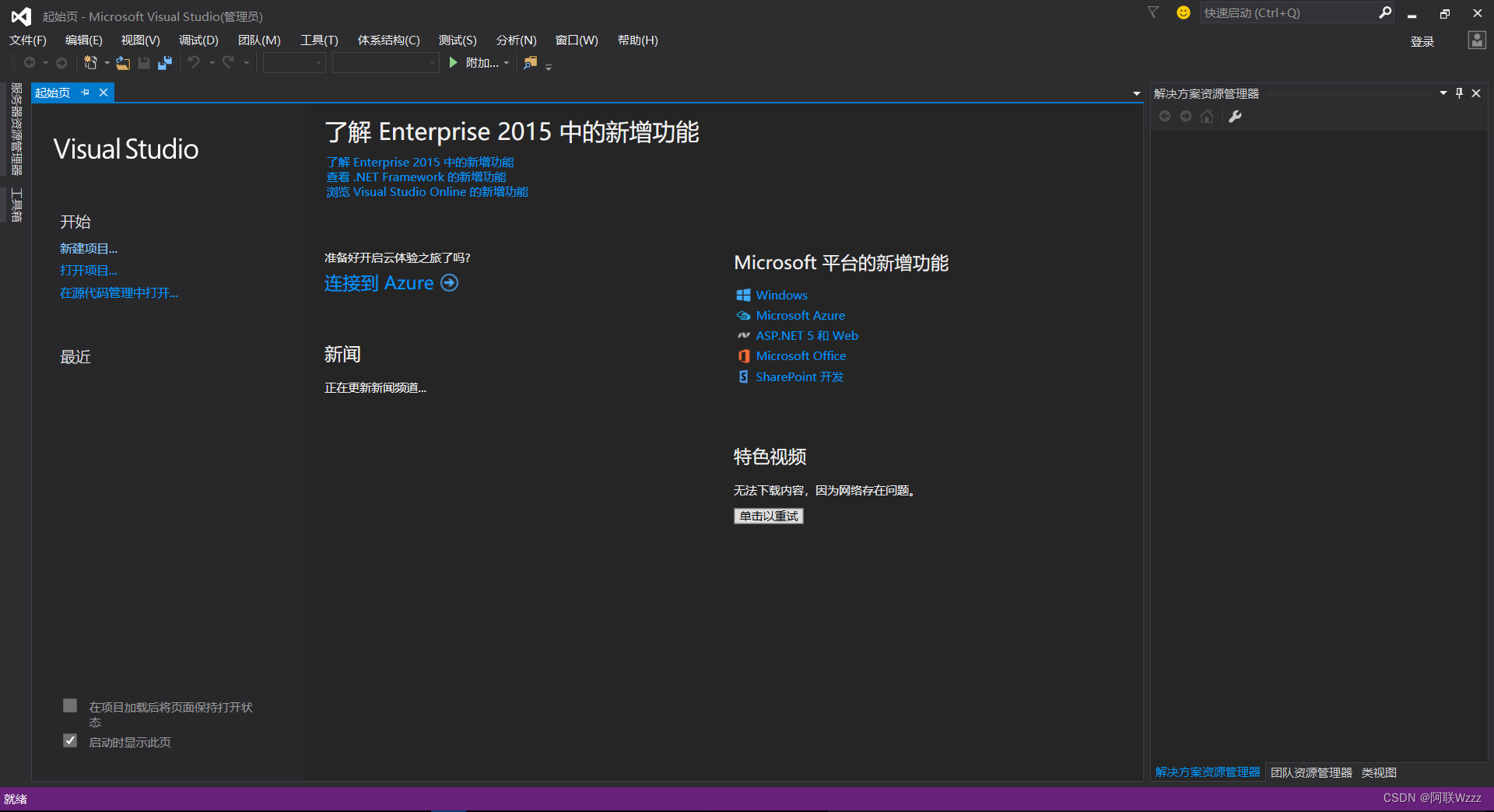Click the pin icon on 起始页 tab
Image resolution: width=1494 pixels, height=812 pixels.
point(86,93)
